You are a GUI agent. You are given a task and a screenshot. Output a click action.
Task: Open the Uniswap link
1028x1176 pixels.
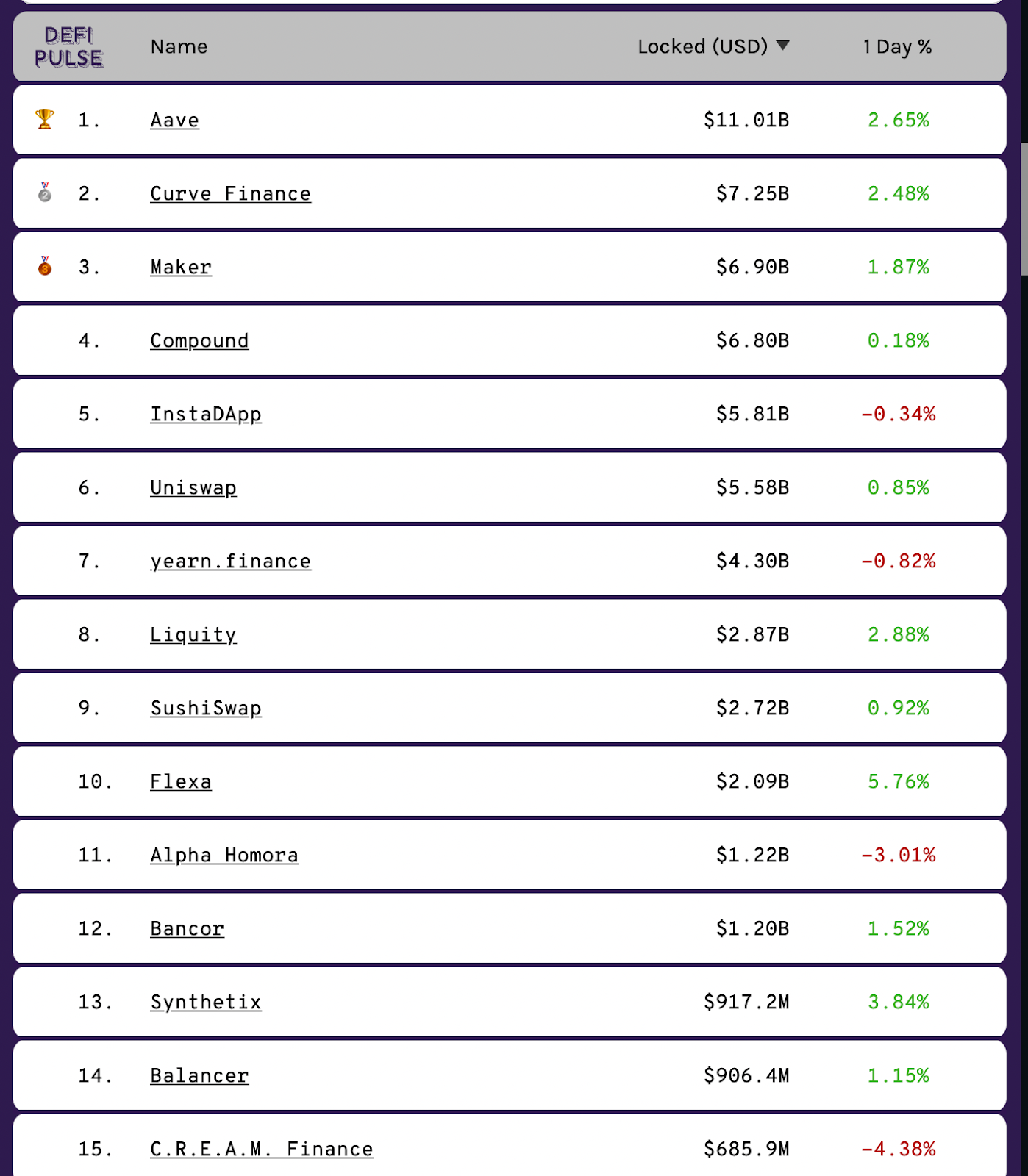point(193,487)
